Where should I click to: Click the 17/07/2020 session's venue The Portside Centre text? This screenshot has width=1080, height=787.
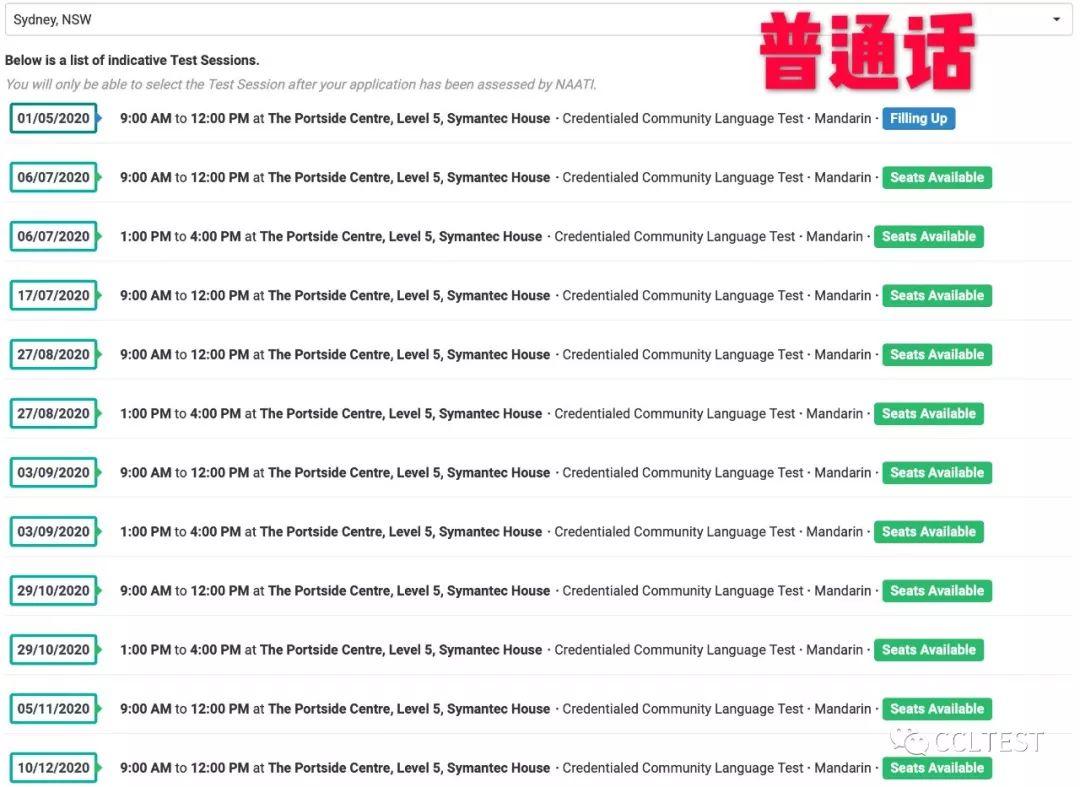(x=331, y=295)
